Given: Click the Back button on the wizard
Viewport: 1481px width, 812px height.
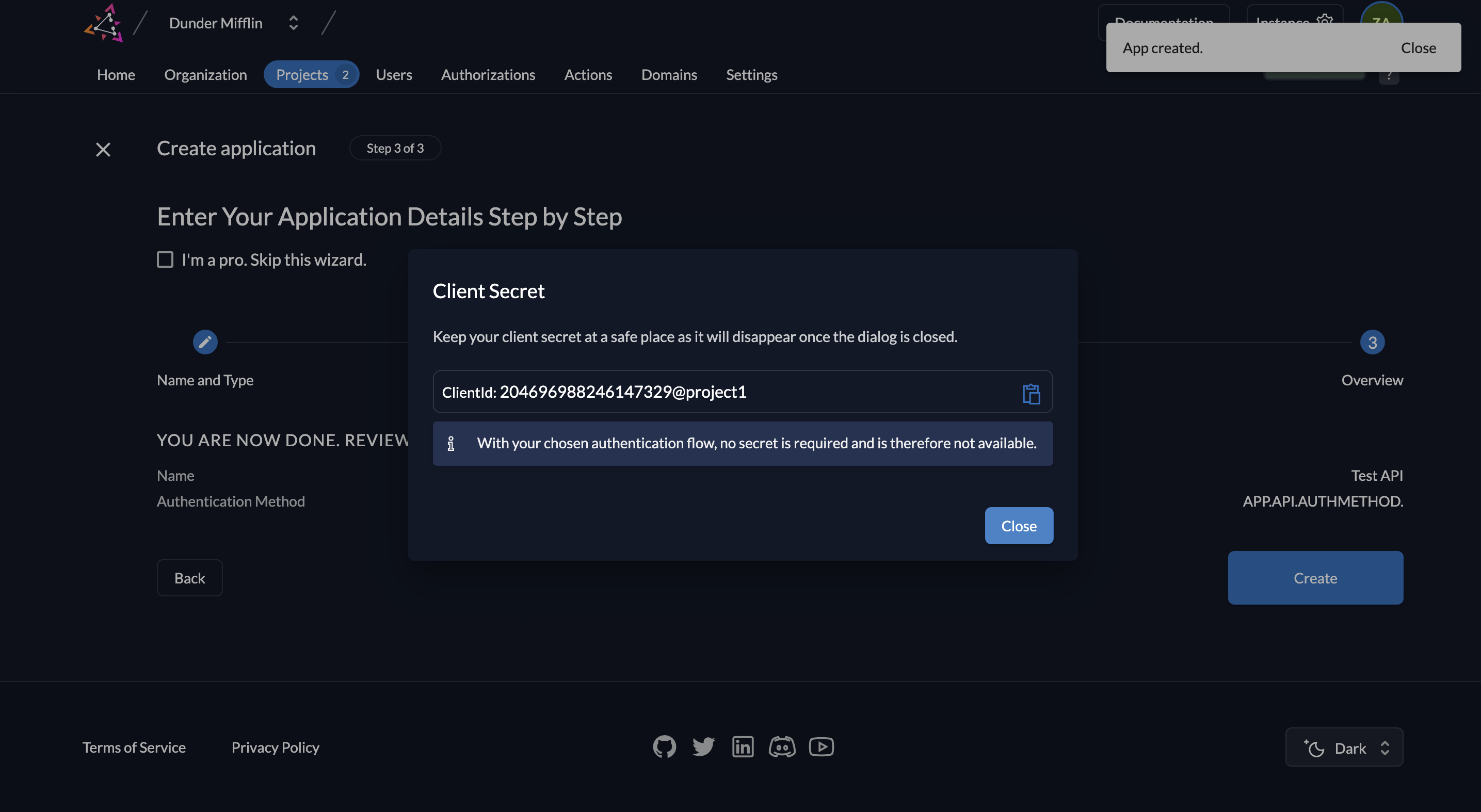Looking at the screenshot, I should [x=190, y=577].
